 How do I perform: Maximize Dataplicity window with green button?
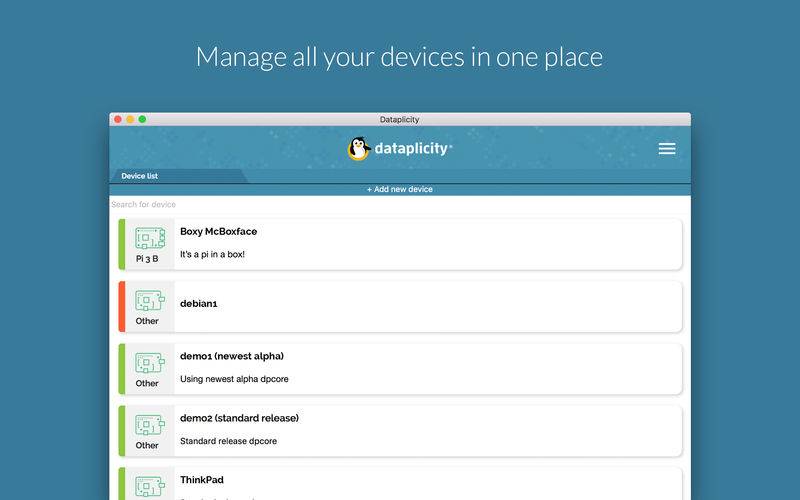click(142, 119)
